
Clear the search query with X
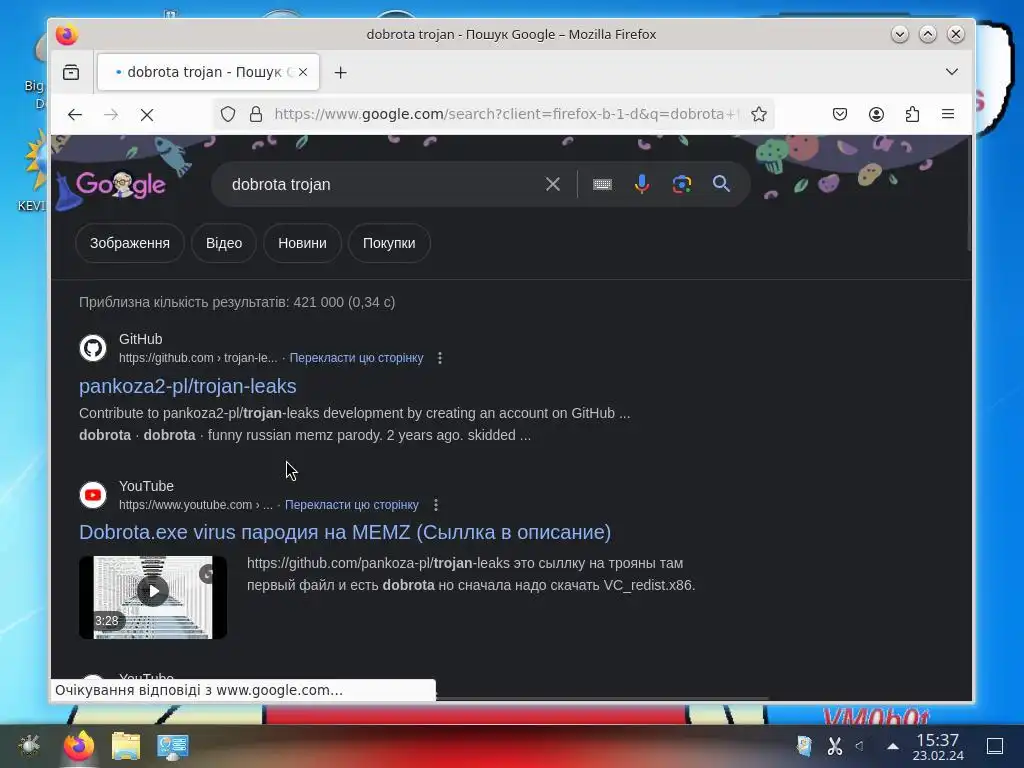pyautogui.click(x=553, y=184)
